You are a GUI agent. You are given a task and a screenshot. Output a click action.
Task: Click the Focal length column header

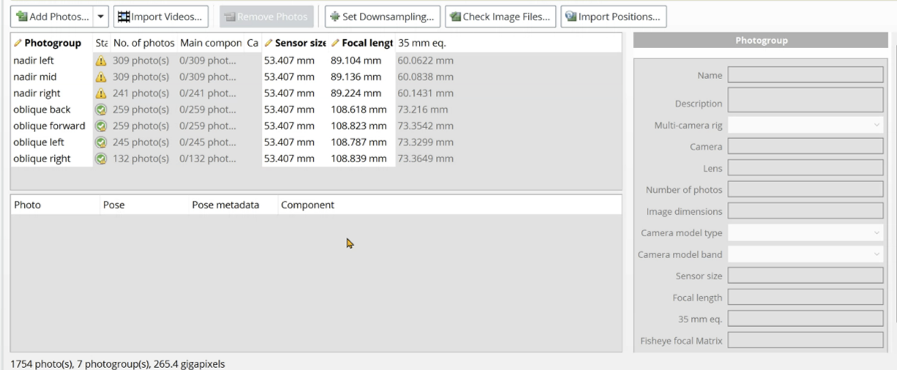tap(362, 43)
